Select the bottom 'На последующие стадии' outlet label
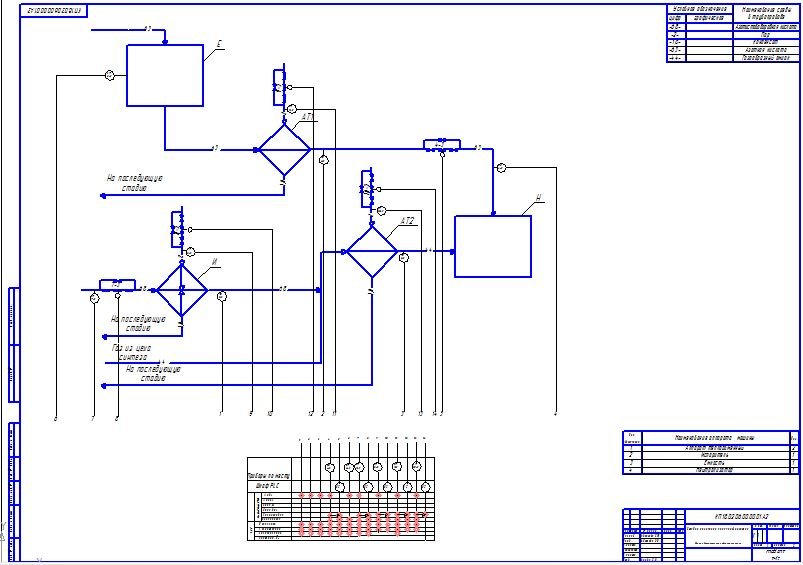803x565 pixels. [152, 373]
